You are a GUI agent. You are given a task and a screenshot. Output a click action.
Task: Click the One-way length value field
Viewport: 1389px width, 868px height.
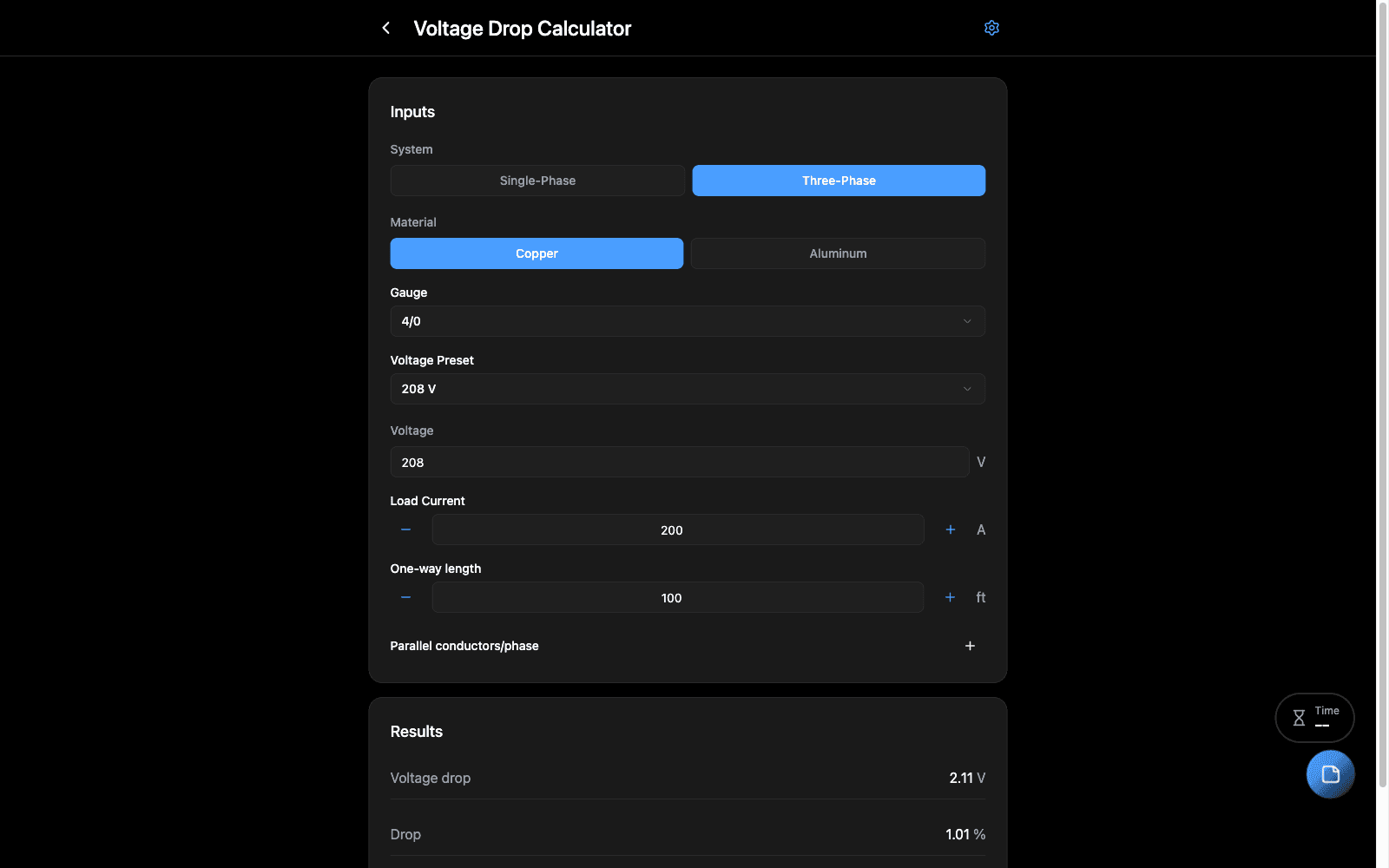click(x=678, y=597)
